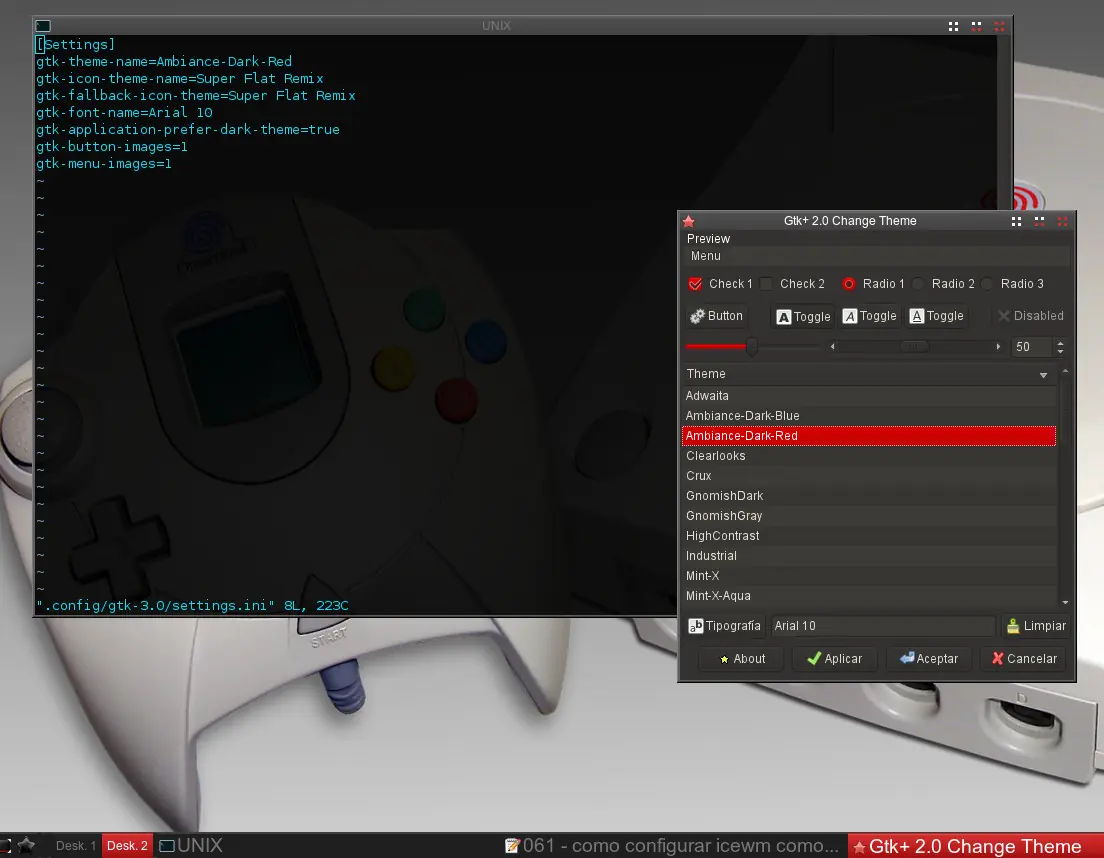
Task: Enable the Check 2 checkbox
Action: (767, 284)
